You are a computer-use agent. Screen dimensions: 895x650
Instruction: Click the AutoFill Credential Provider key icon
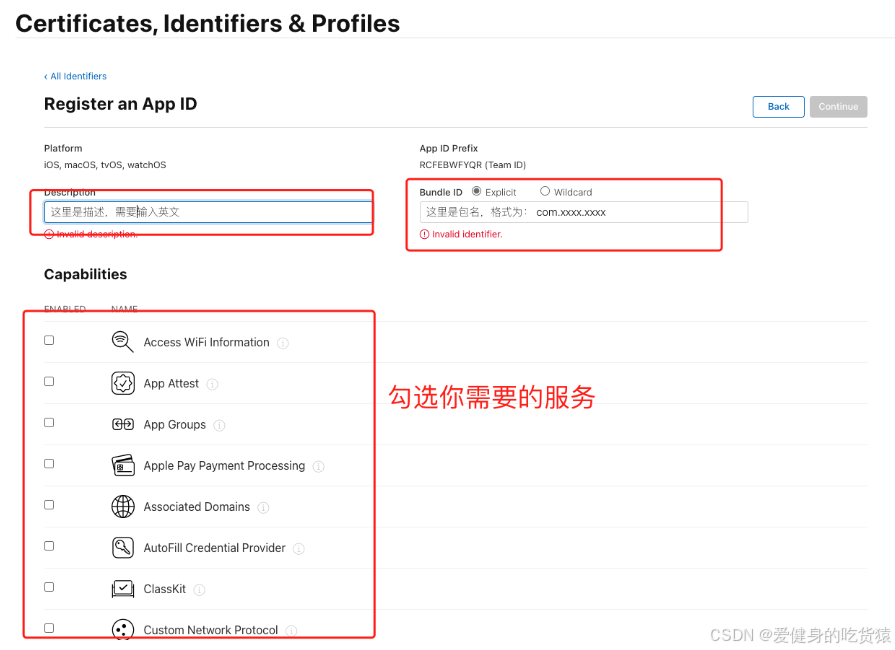123,548
